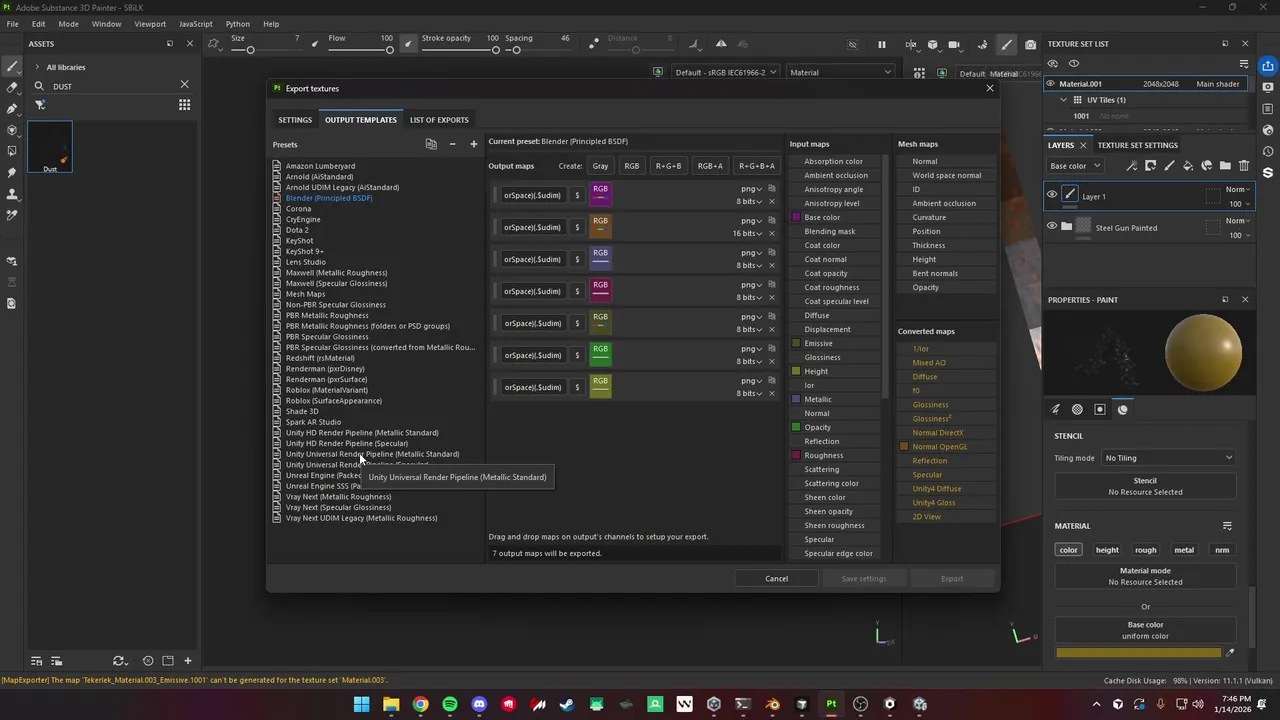Pick base color with the eyedropper icon
This screenshot has height=720, width=1280.
coord(1230,653)
